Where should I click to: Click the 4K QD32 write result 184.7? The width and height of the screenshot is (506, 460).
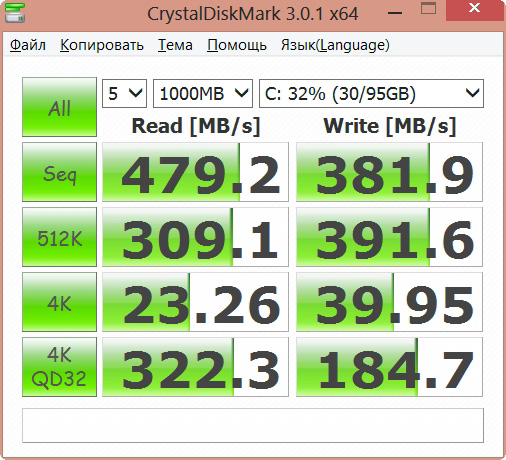(x=389, y=367)
